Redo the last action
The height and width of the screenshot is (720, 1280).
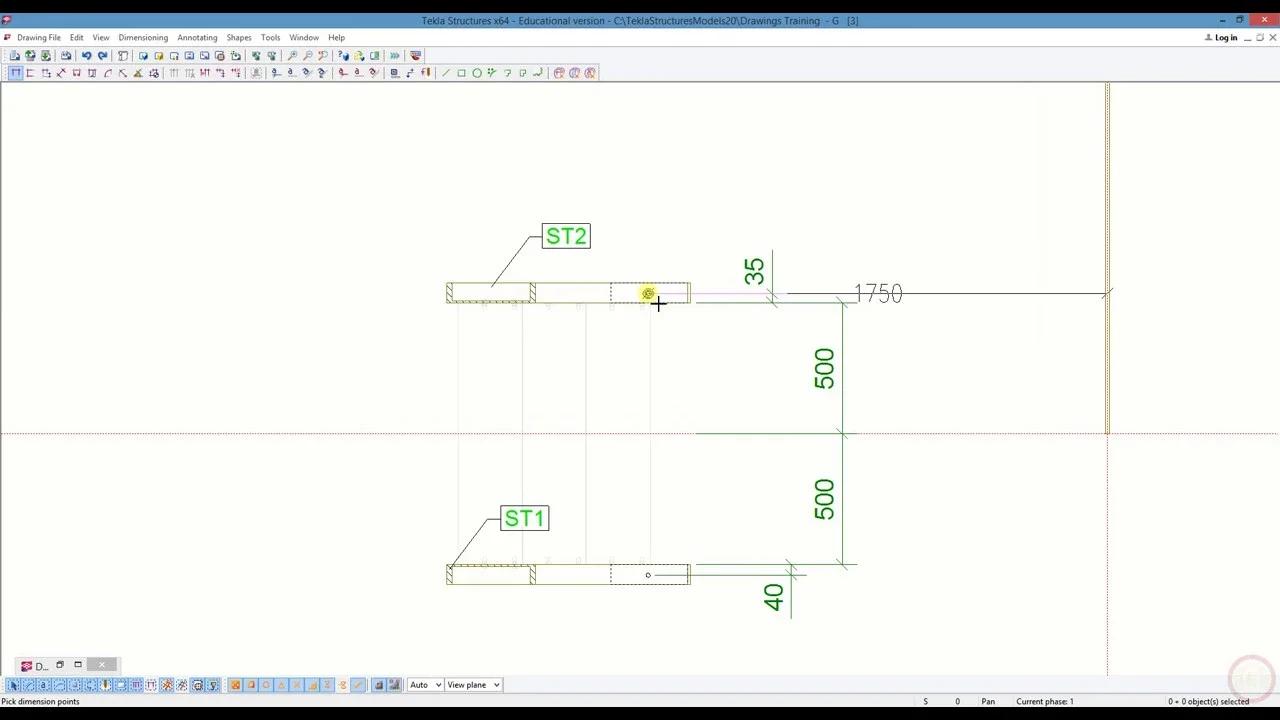coord(102,55)
